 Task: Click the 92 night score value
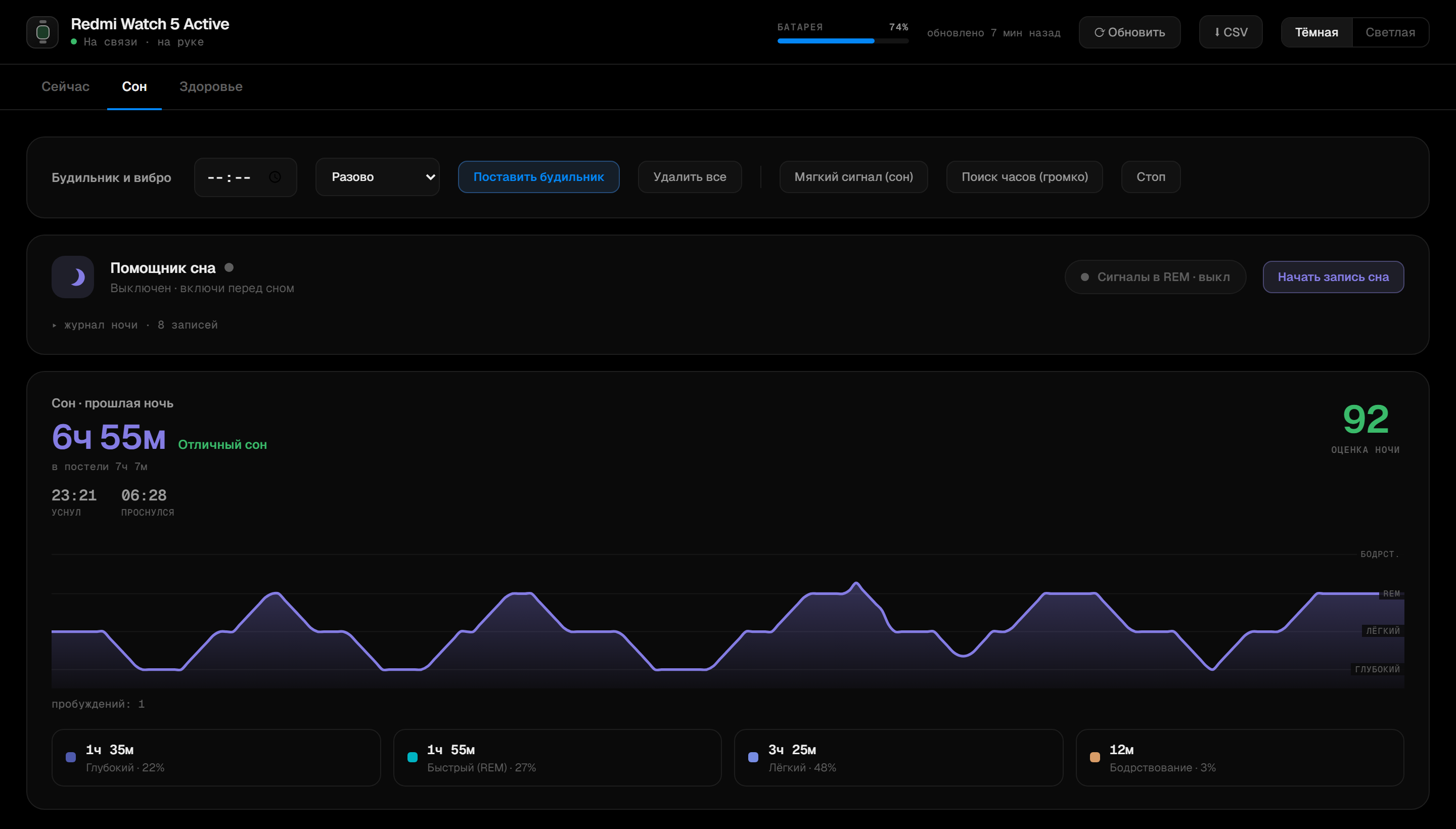(x=1366, y=420)
